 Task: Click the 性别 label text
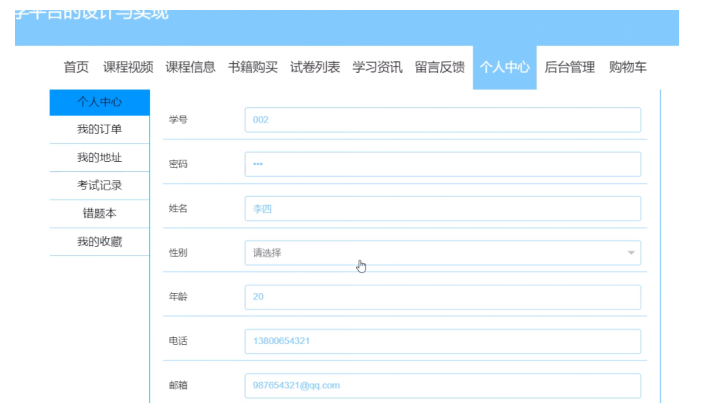coord(178,252)
